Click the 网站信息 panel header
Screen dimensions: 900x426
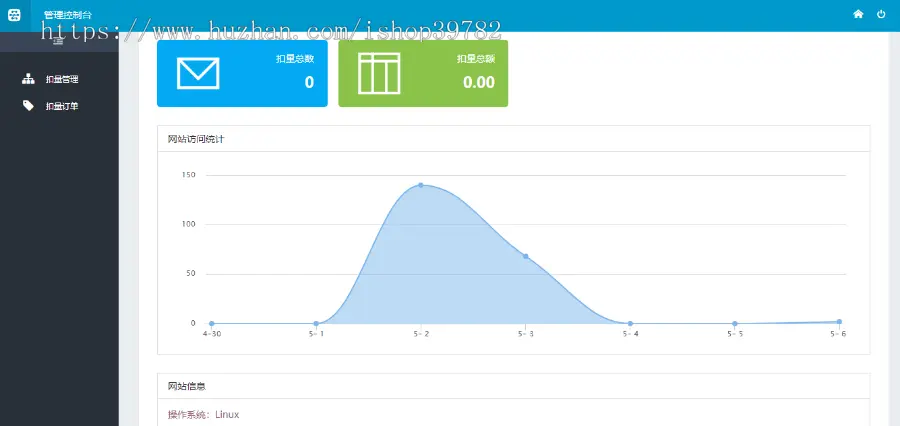tap(514, 386)
